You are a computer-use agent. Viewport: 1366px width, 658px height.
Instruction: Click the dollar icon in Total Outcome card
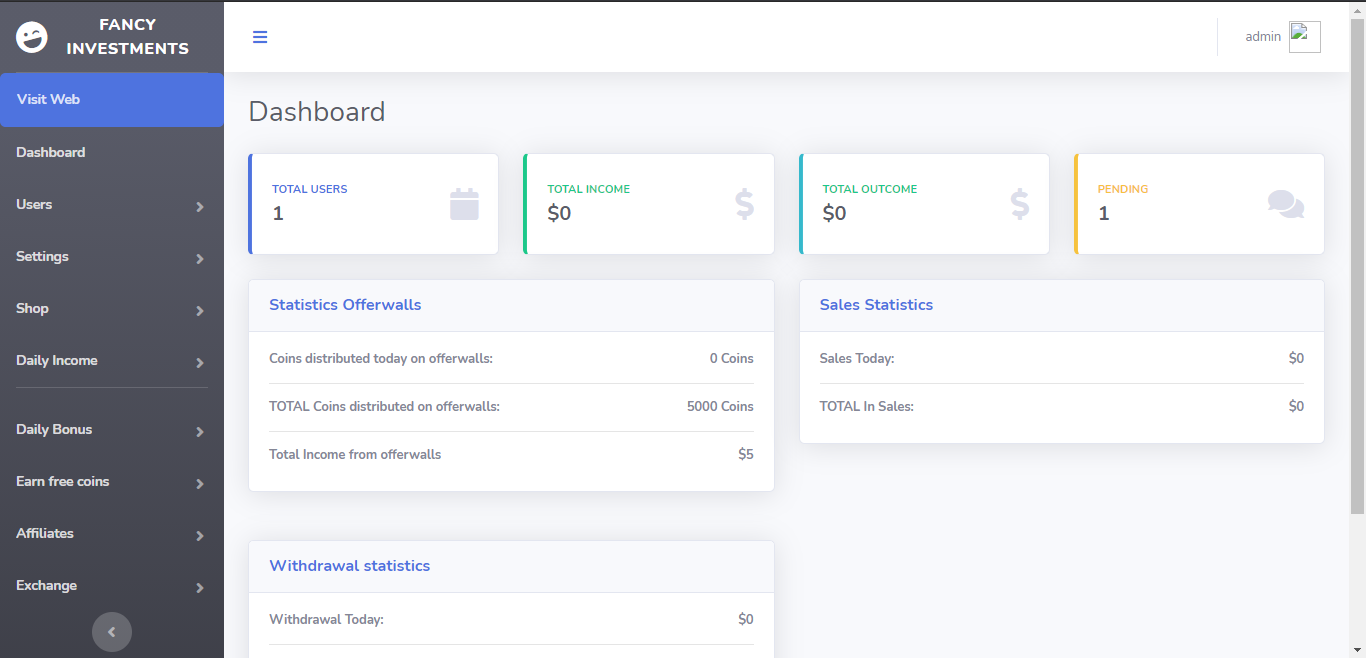tap(1020, 204)
